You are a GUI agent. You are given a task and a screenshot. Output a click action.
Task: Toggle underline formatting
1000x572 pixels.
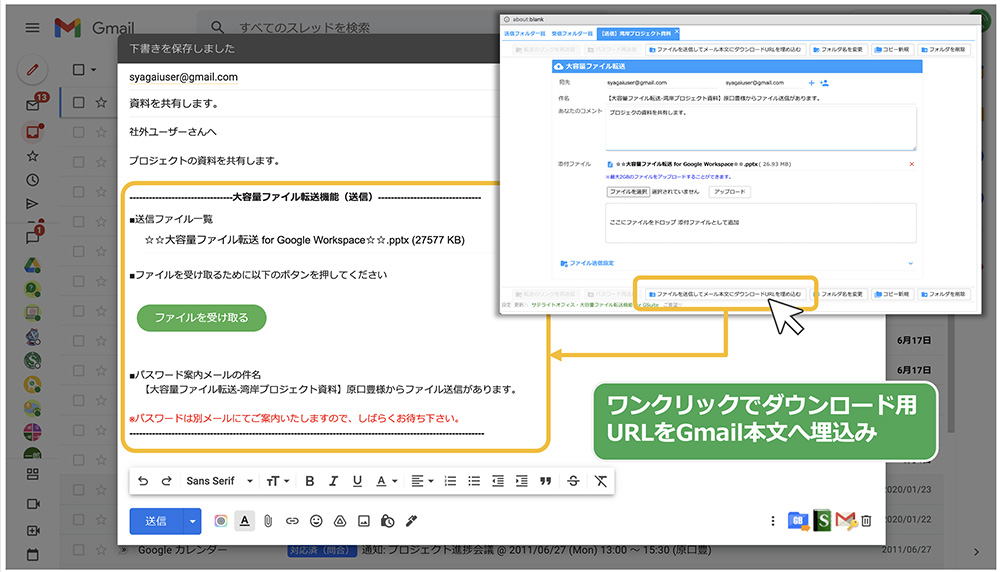pos(357,481)
